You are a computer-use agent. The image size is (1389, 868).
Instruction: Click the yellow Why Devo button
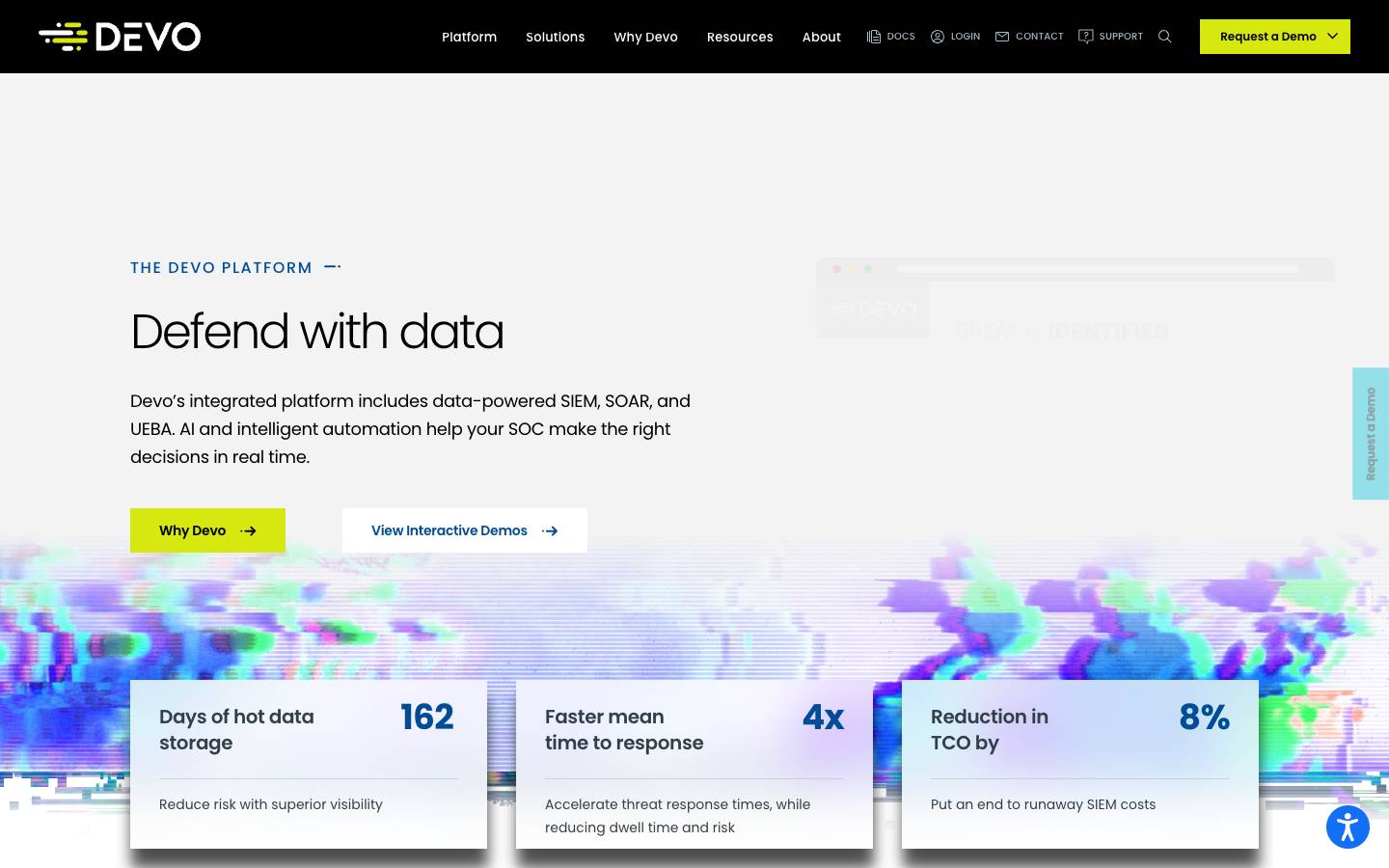pyautogui.click(x=207, y=530)
